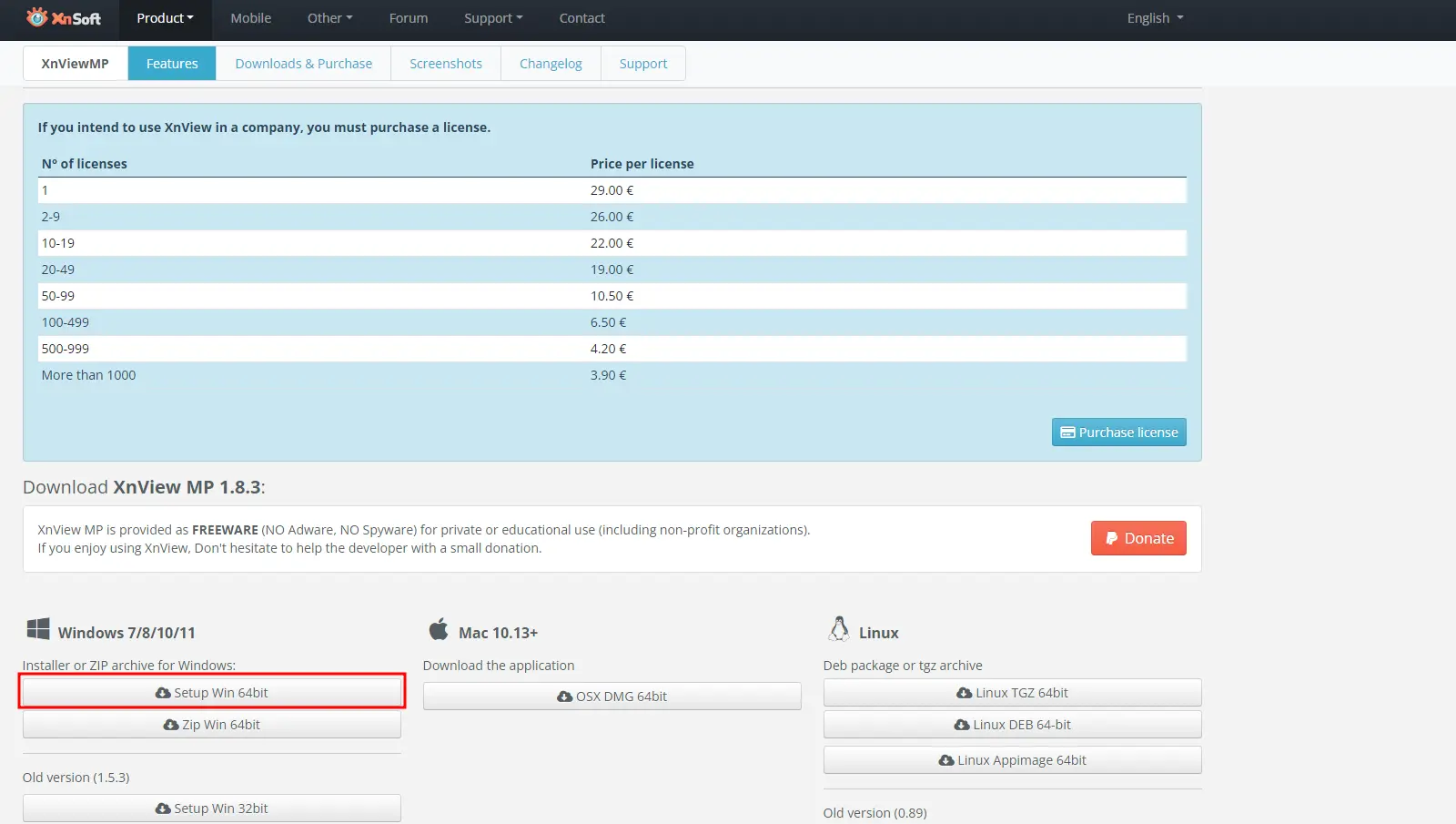Open the Forum page
Image resolution: width=1456 pixels, height=824 pixels.
click(409, 18)
